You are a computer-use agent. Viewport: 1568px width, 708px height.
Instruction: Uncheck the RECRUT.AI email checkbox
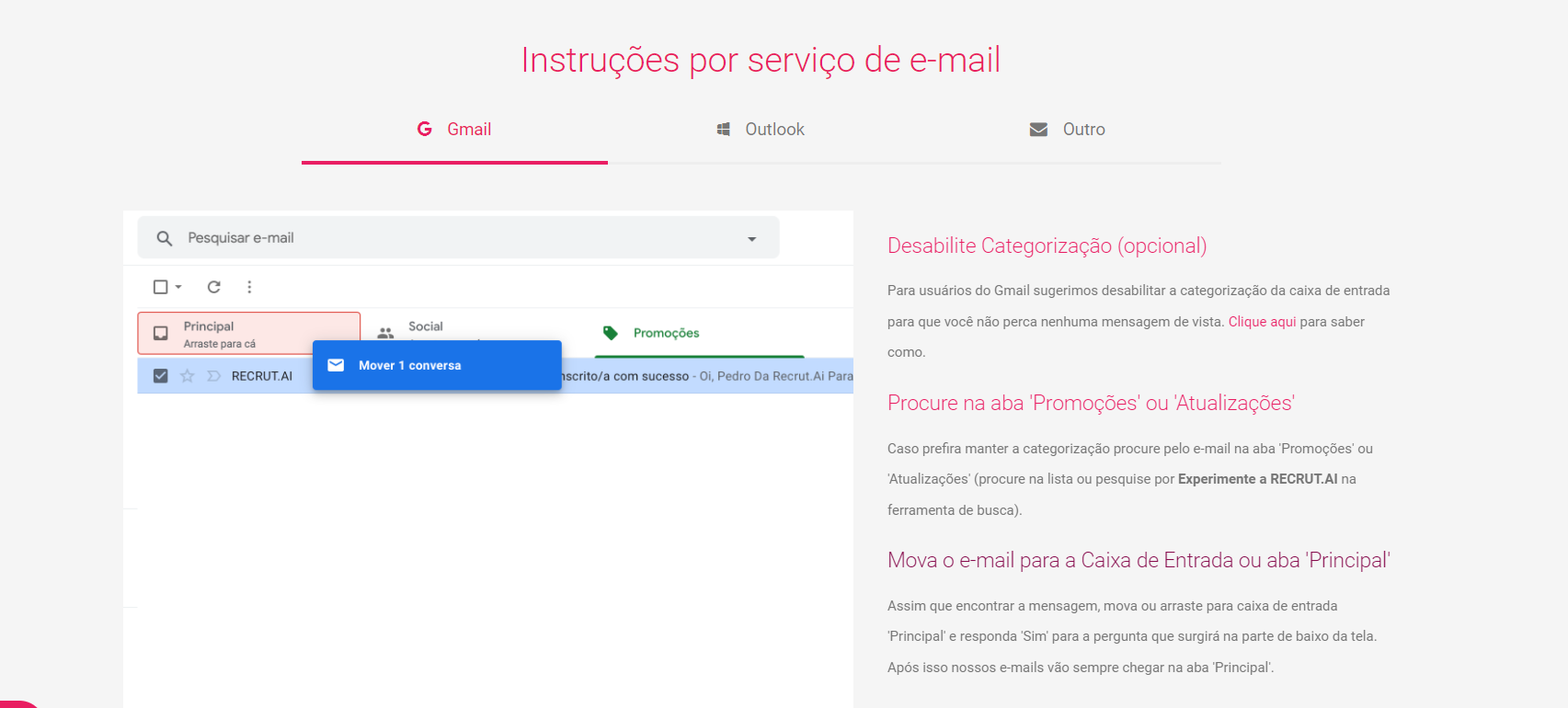(160, 376)
